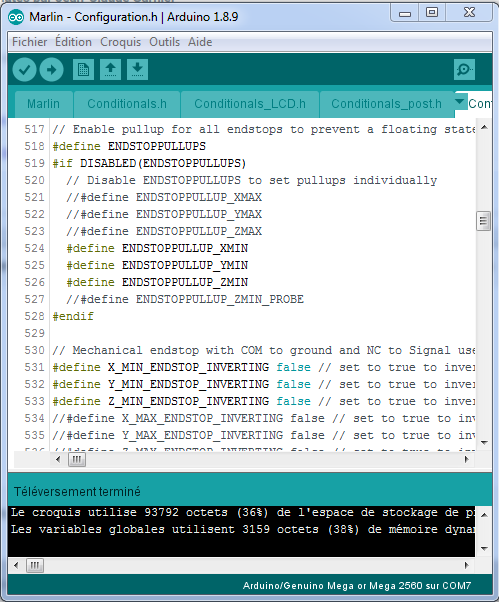Open the Fichier menu
The image size is (499, 602).
tap(30, 42)
